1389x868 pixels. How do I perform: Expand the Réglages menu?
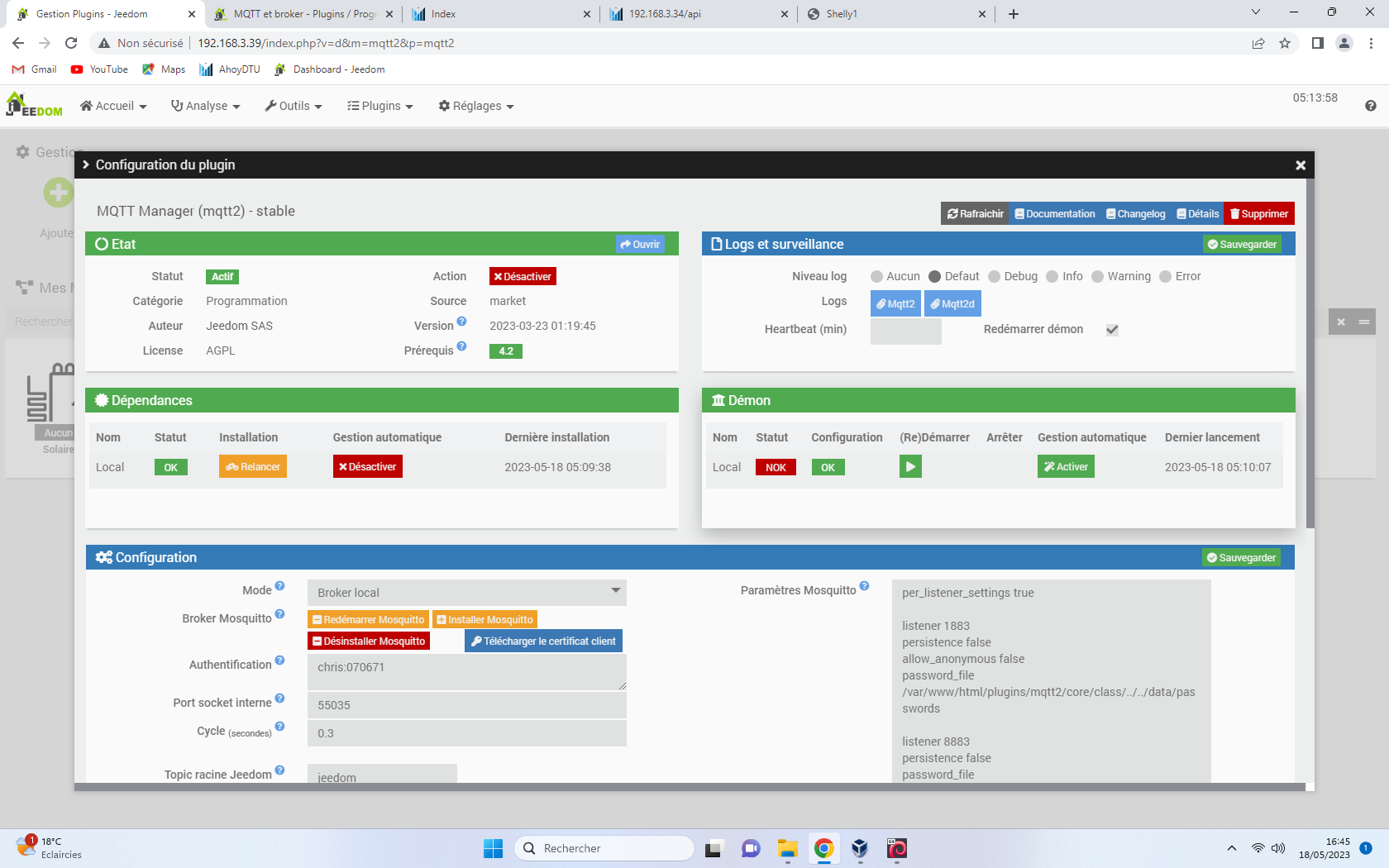click(x=476, y=106)
